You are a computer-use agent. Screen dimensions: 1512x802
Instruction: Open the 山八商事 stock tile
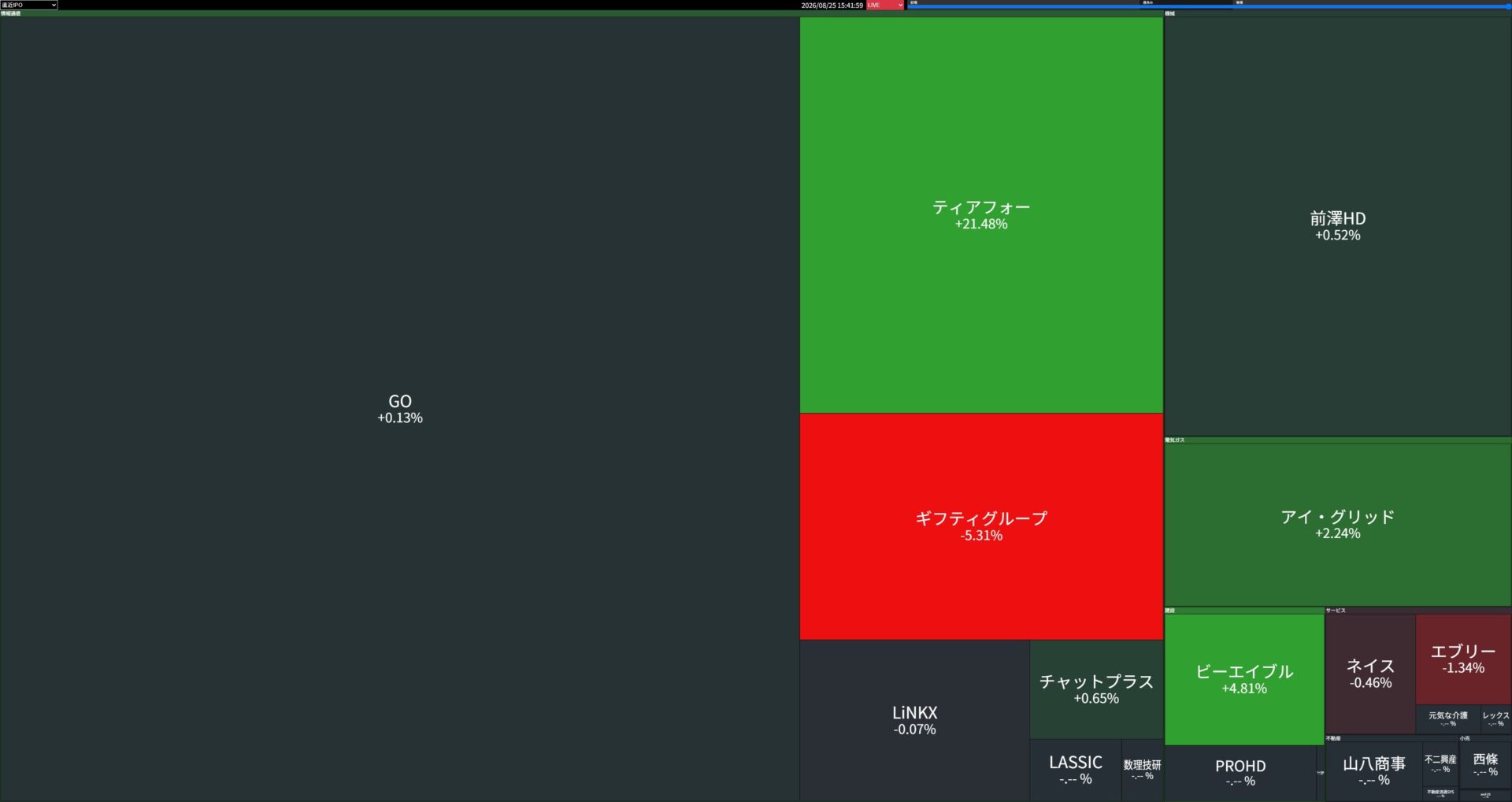1374,771
